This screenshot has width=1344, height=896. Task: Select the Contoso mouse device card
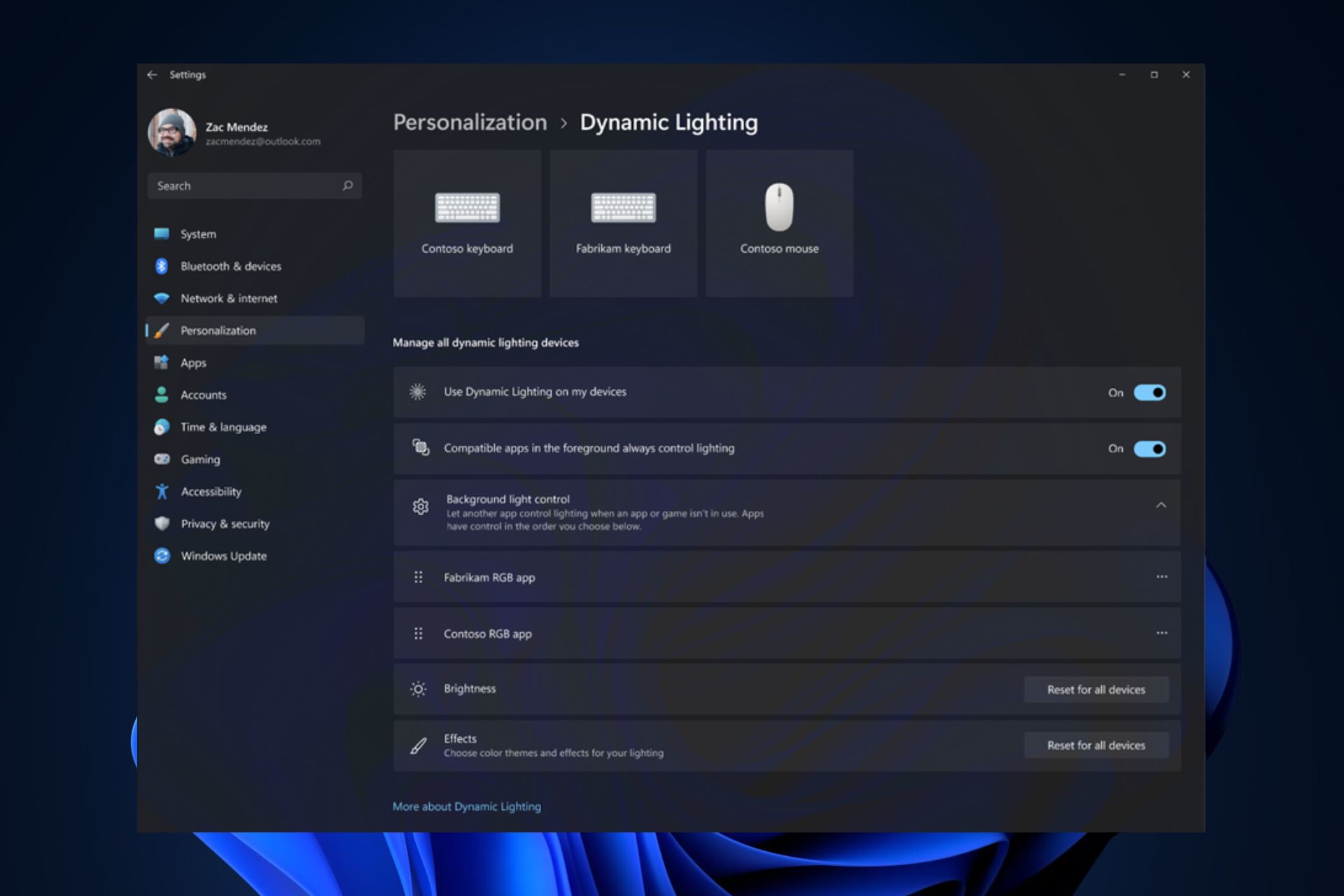pyautogui.click(x=779, y=223)
